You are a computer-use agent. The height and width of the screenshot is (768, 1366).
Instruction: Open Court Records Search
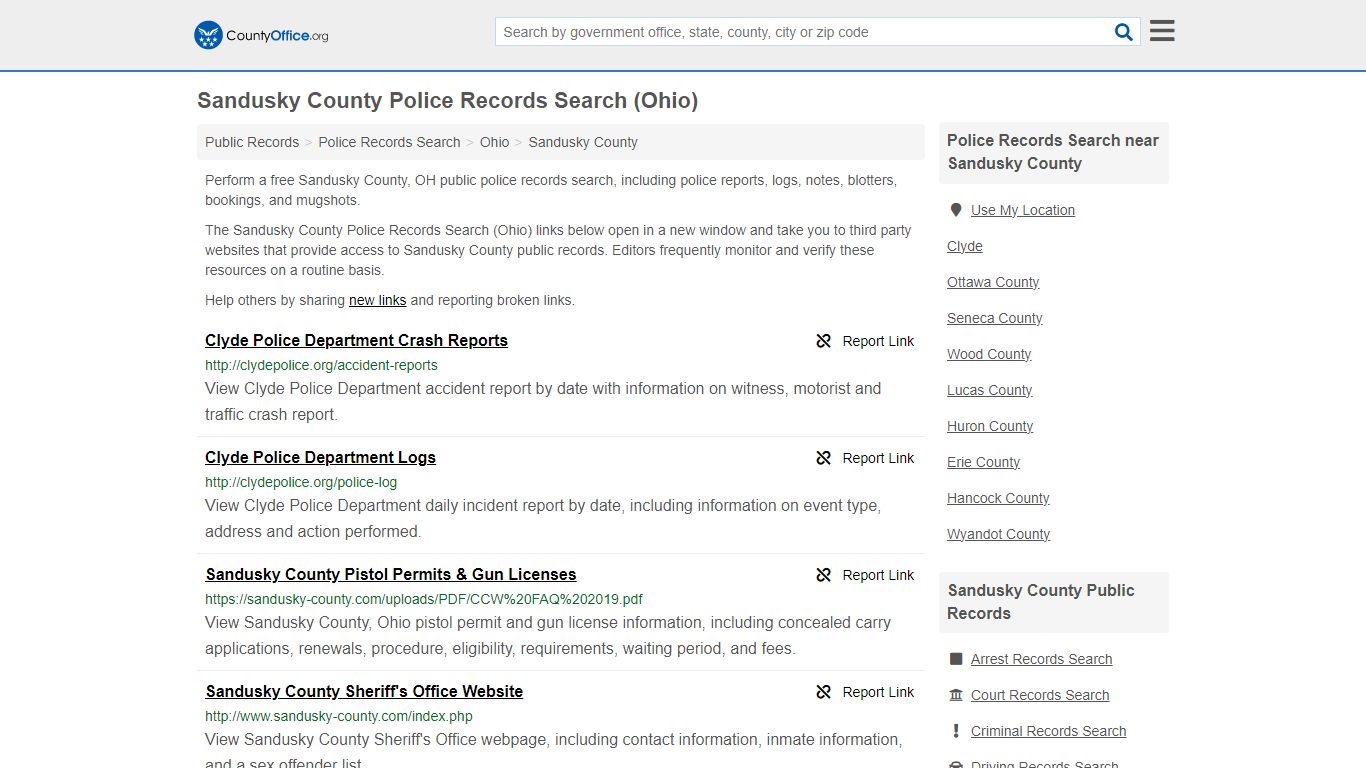[x=1040, y=695]
